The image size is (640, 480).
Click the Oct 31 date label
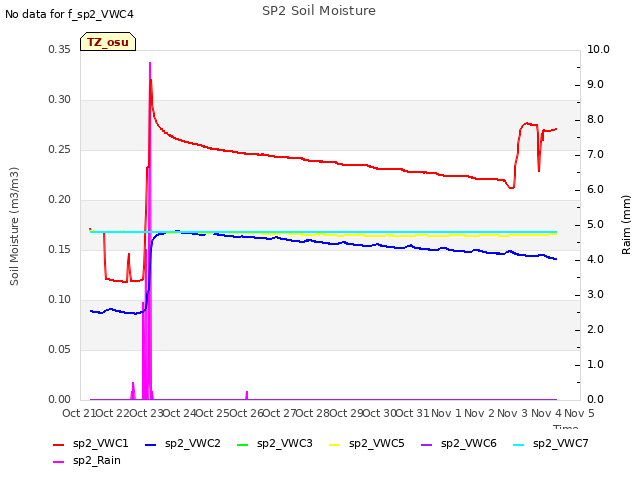click(413, 413)
